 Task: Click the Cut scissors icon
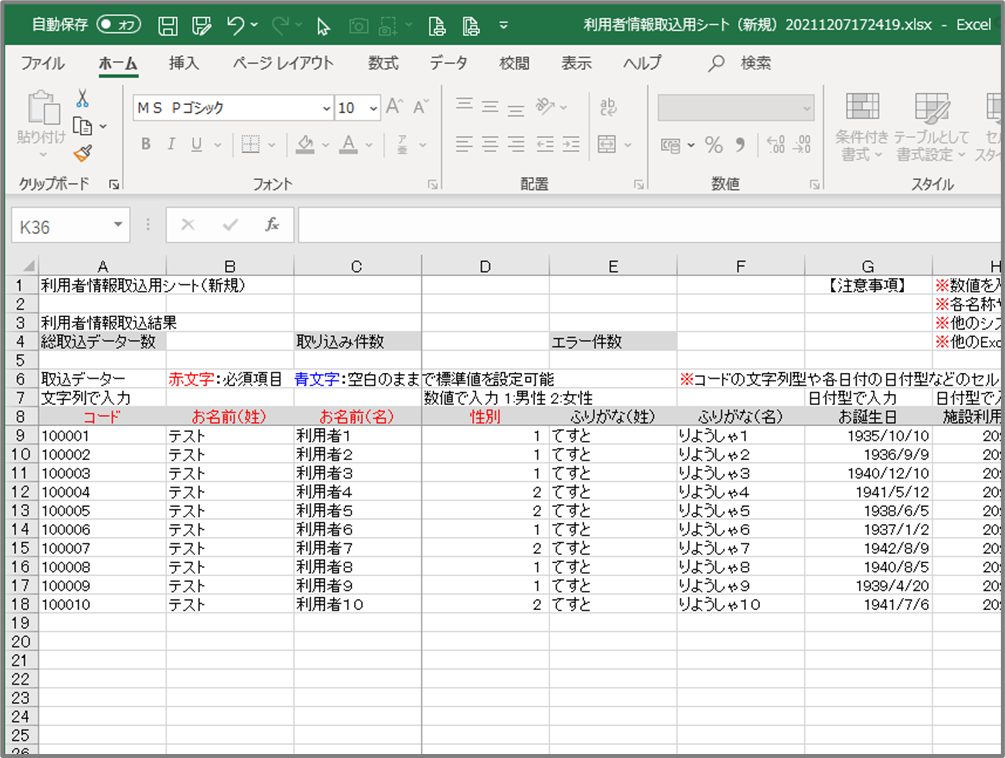(x=82, y=98)
